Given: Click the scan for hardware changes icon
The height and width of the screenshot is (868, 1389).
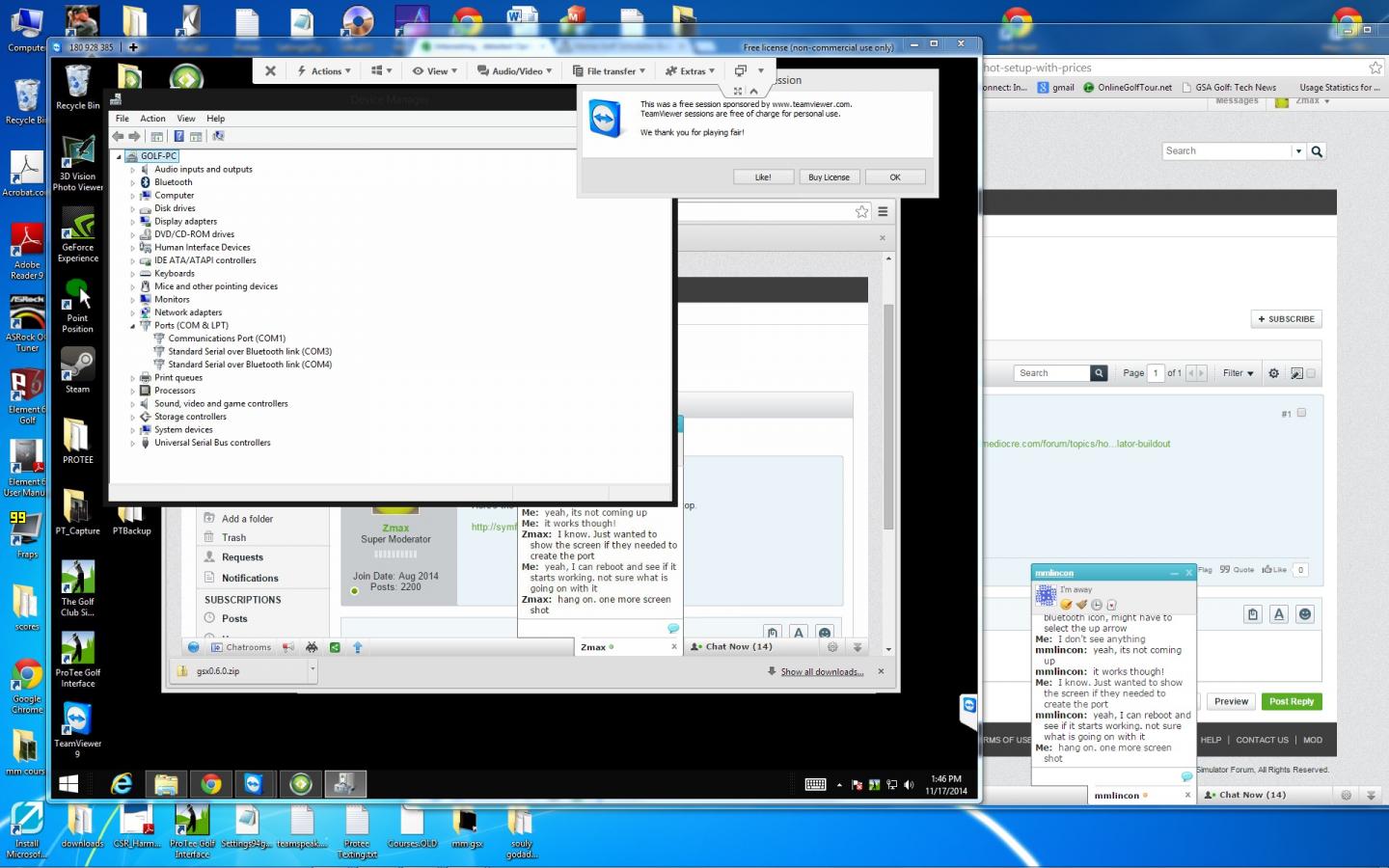Looking at the screenshot, I should point(218,136).
